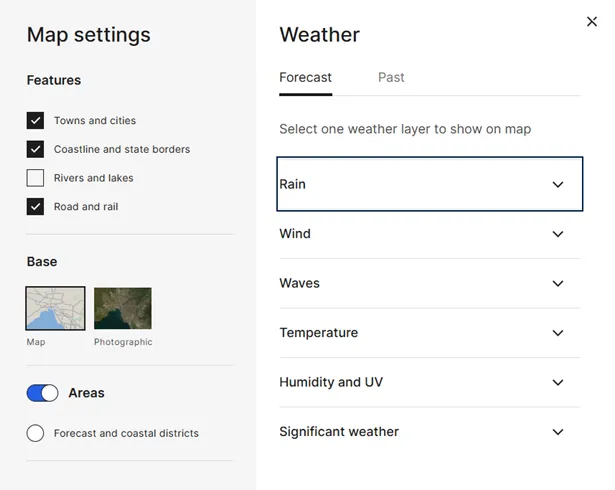Switch to the Past tab
The width and height of the screenshot is (615, 490).
pos(391,77)
